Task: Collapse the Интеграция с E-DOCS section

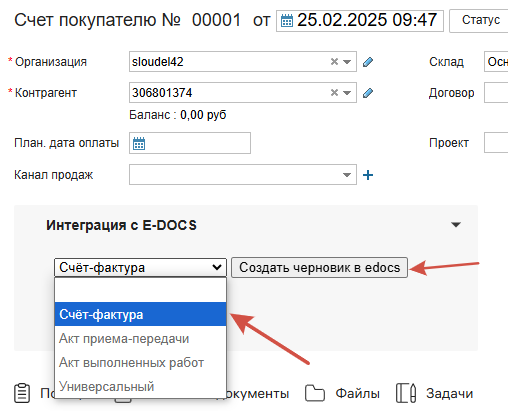Action: click(x=456, y=225)
